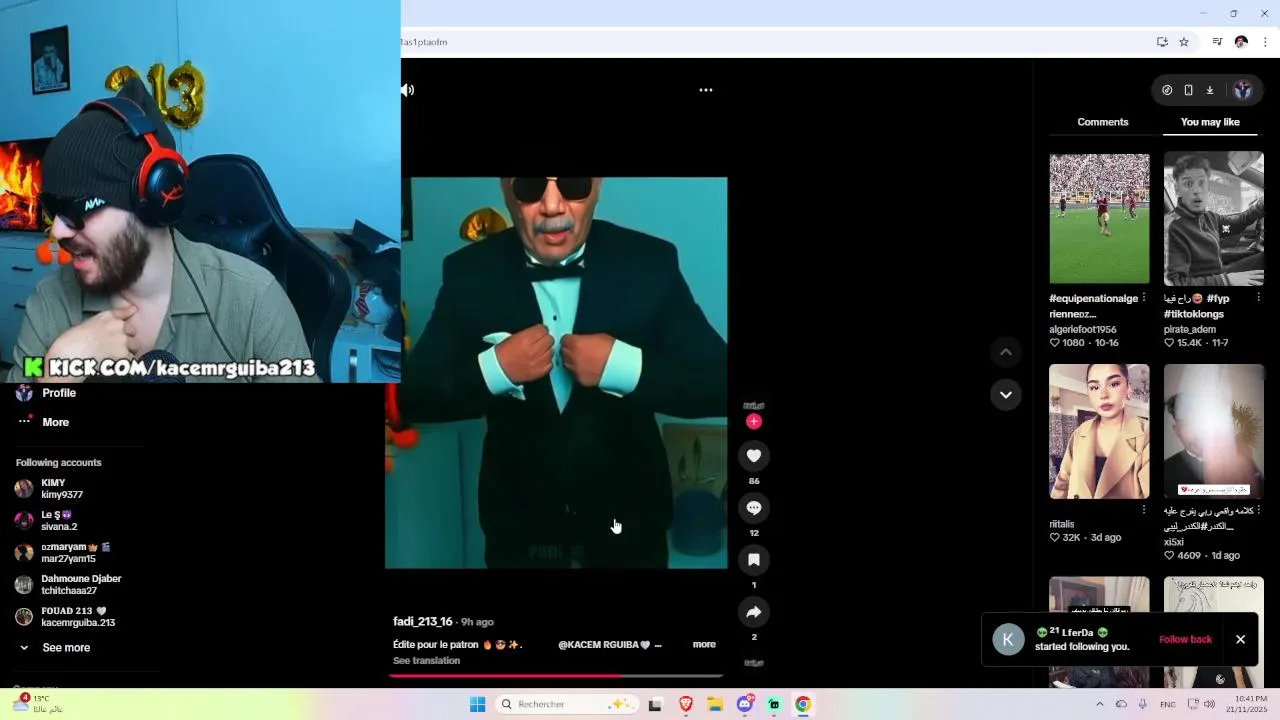
Task: Click See translation under the caption
Action: (426, 661)
